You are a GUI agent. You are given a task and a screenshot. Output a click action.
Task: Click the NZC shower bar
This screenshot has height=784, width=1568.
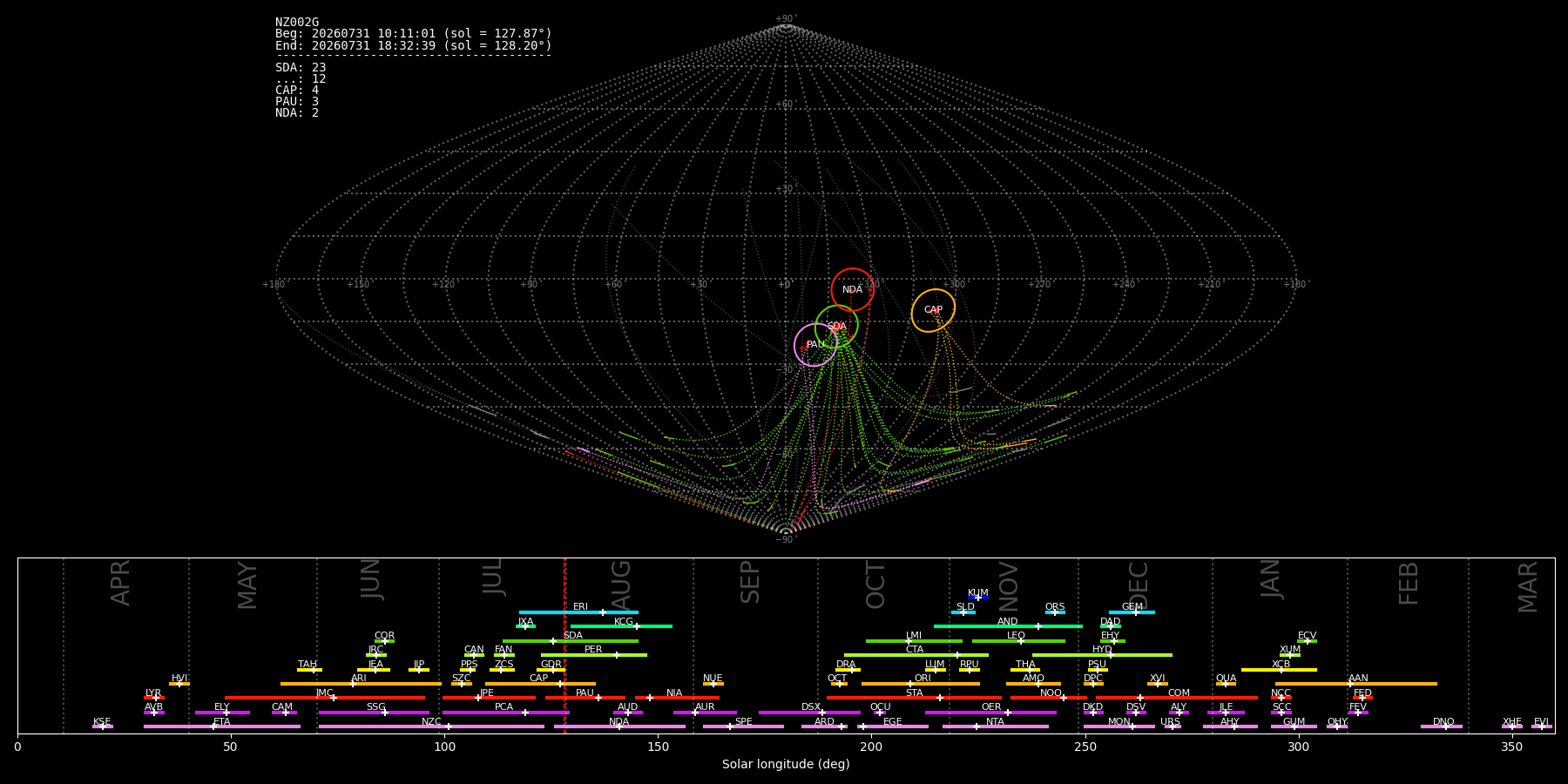pyautogui.click(x=431, y=727)
